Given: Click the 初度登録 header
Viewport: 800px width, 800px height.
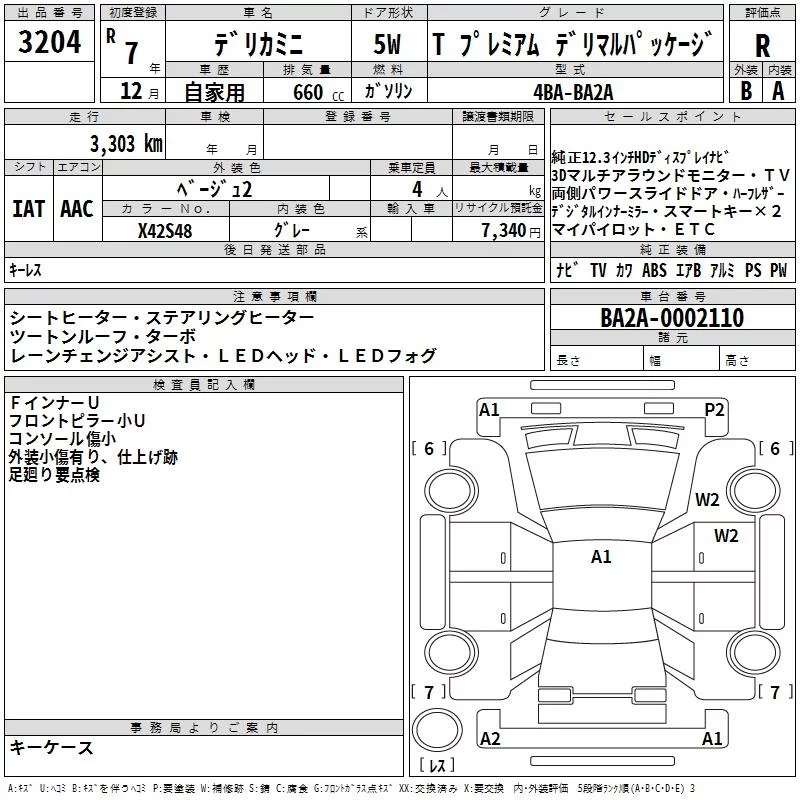Looking at the screenshot, I should click(133, 13).
